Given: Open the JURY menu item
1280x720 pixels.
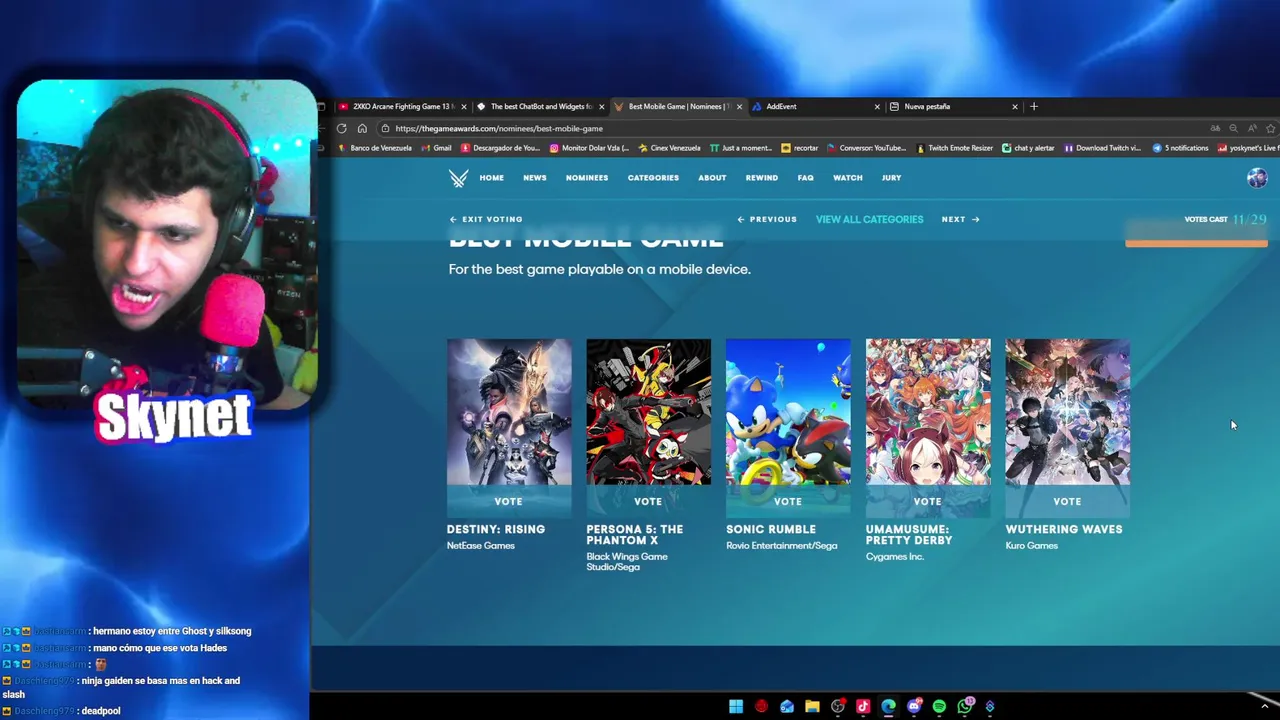Looking at the screenshot, I should click(892, 178).
